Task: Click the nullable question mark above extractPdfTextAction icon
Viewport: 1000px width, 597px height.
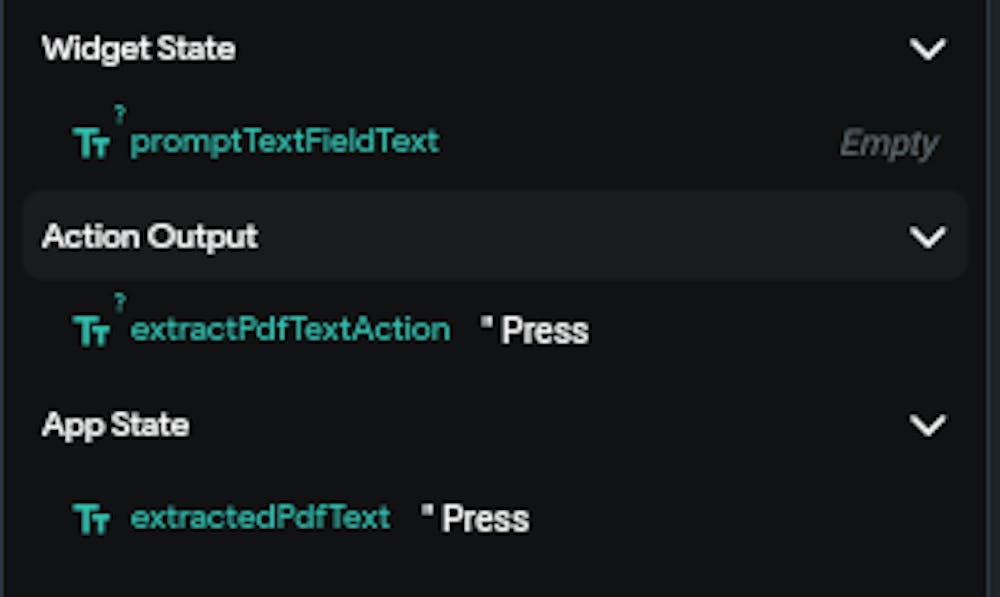Action: pyautogui.click(x=120, y=303)
